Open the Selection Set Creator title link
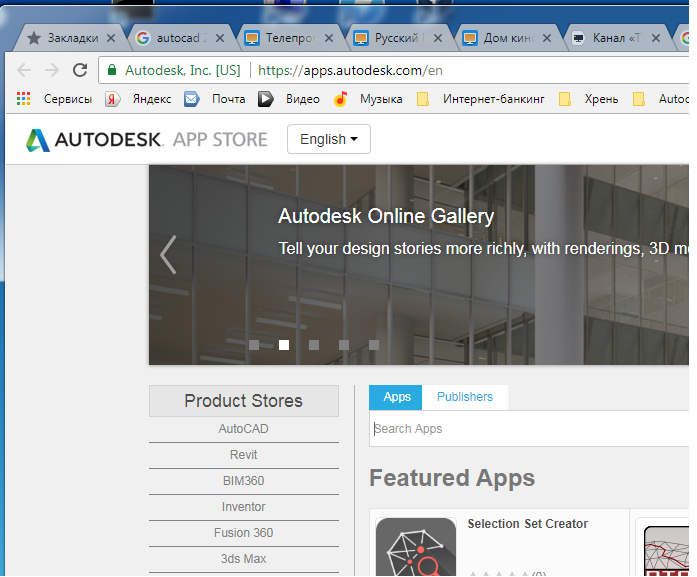 pos(528,524)
